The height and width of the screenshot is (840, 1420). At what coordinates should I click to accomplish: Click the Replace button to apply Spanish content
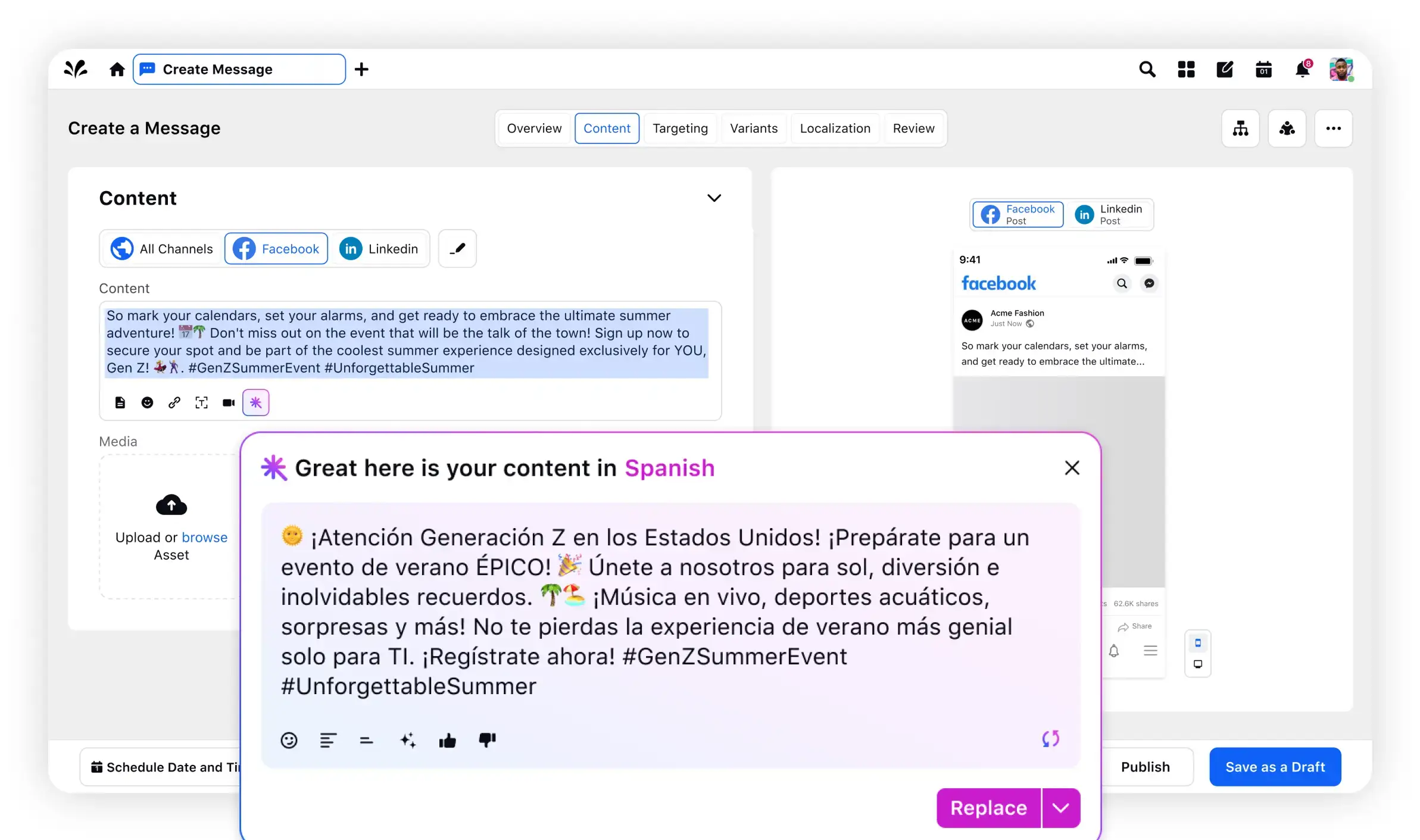(x=988, y=807)
